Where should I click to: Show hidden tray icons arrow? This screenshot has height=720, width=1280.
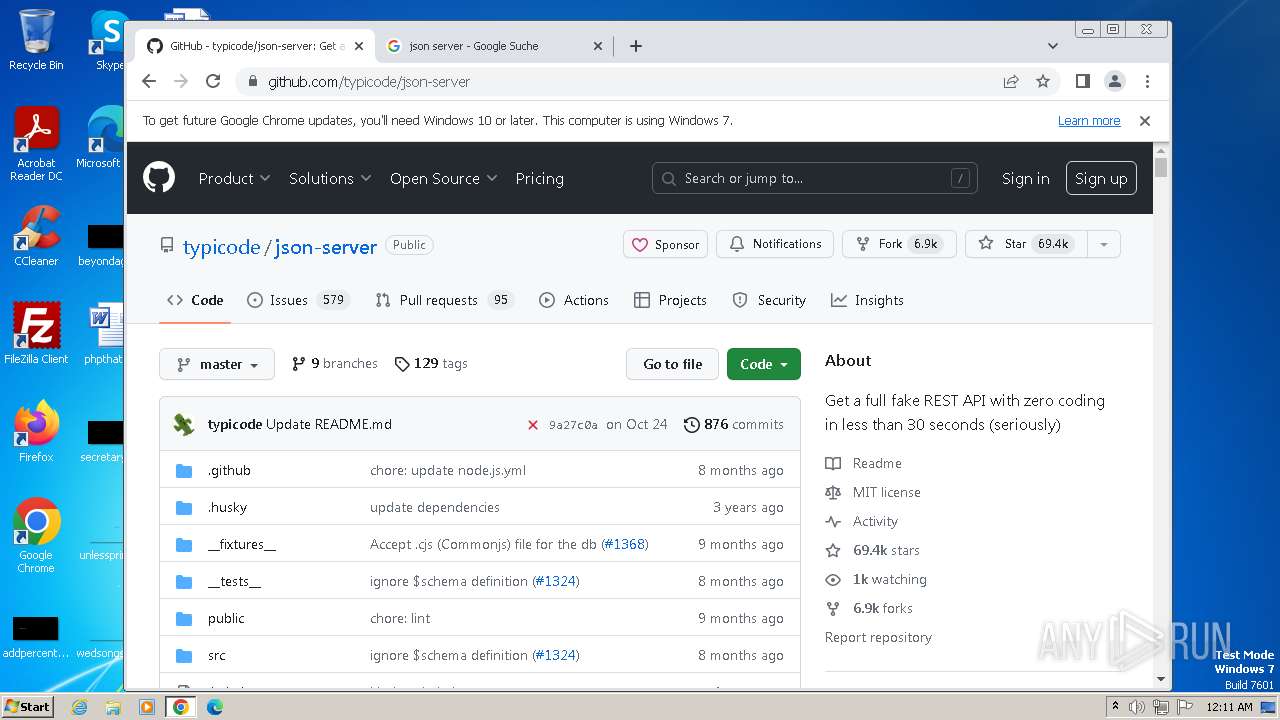coord(1115,707)
